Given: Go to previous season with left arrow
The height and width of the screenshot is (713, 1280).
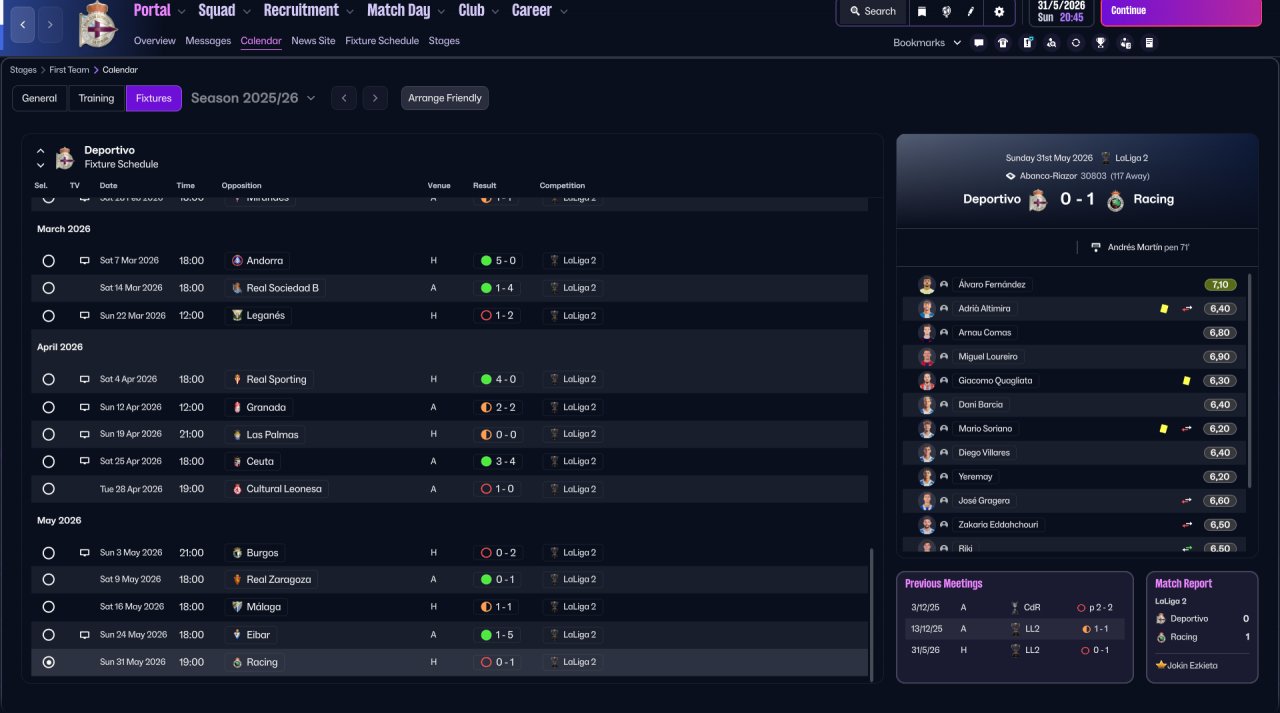Looking at the screenshot, I should pyautogui.click(x=344, y=98).
